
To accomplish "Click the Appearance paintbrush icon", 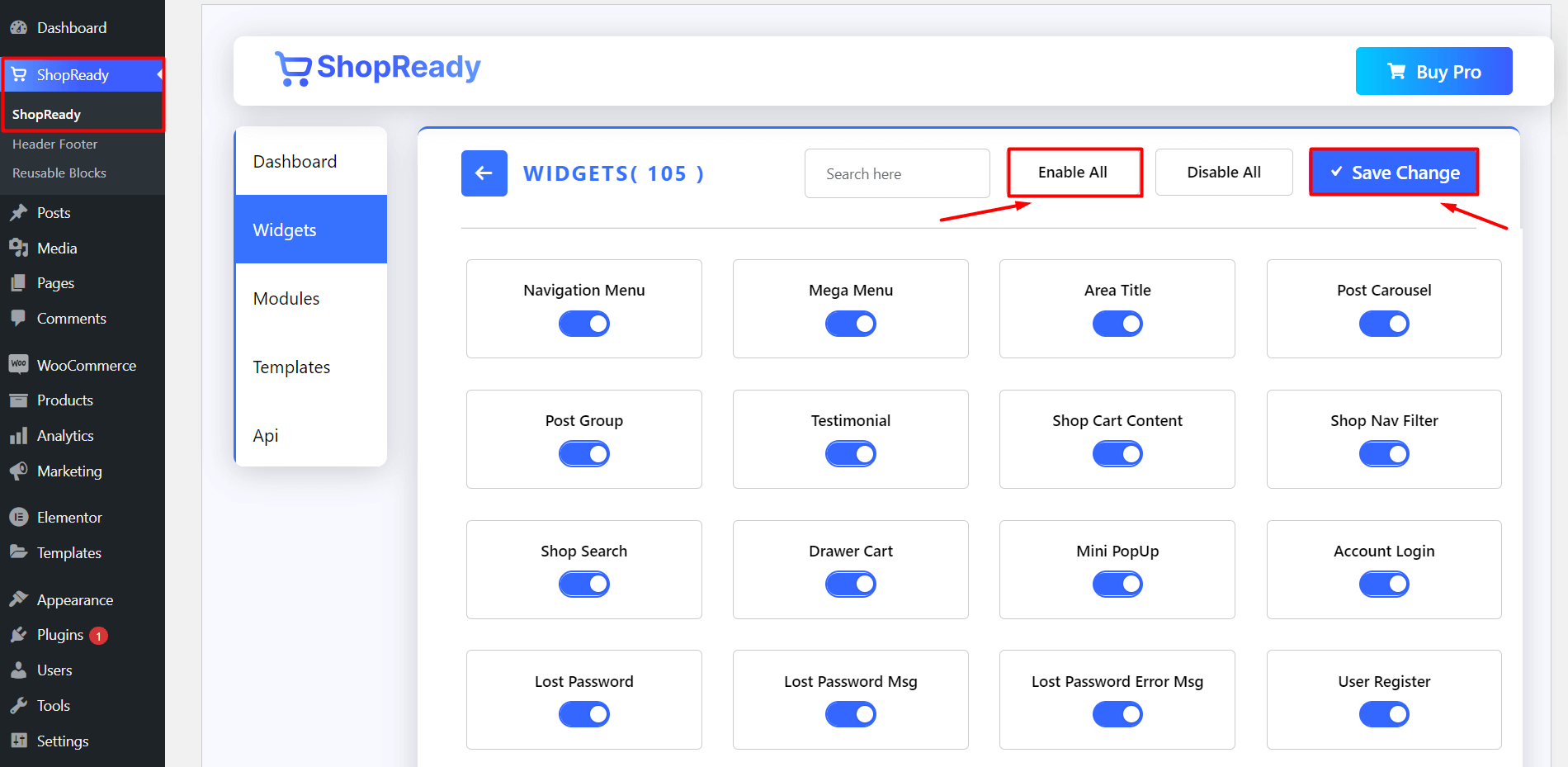I will [x=18, y=599].
